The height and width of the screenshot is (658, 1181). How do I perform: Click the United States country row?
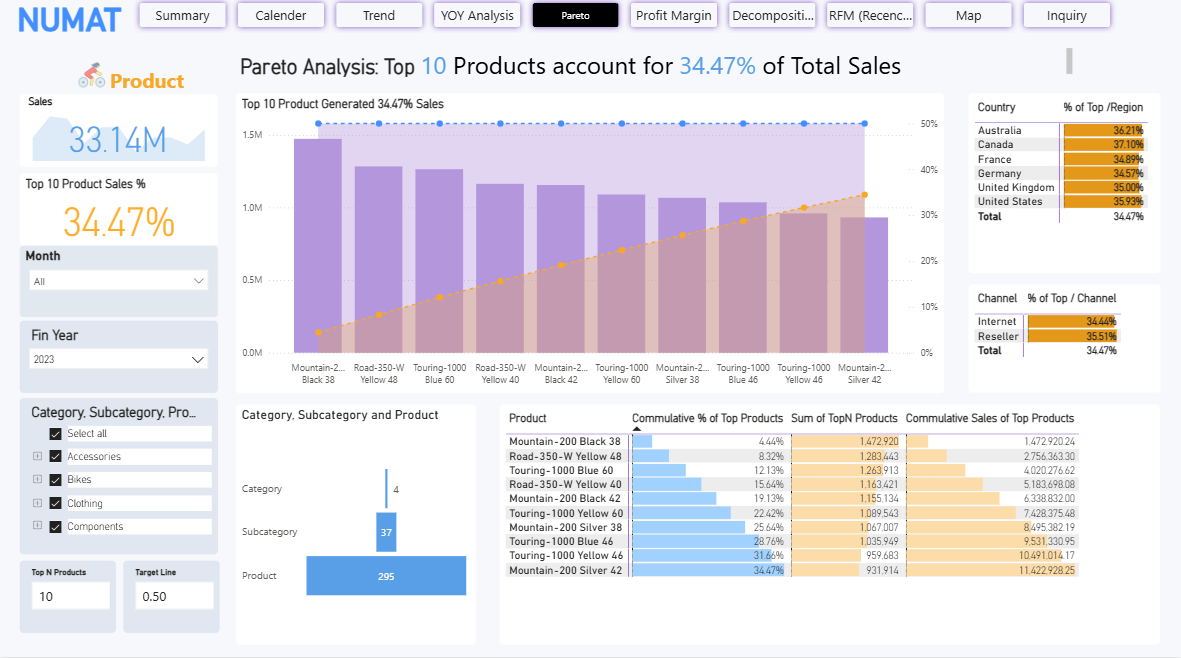pyautogui.click(x=1060, y=202)
